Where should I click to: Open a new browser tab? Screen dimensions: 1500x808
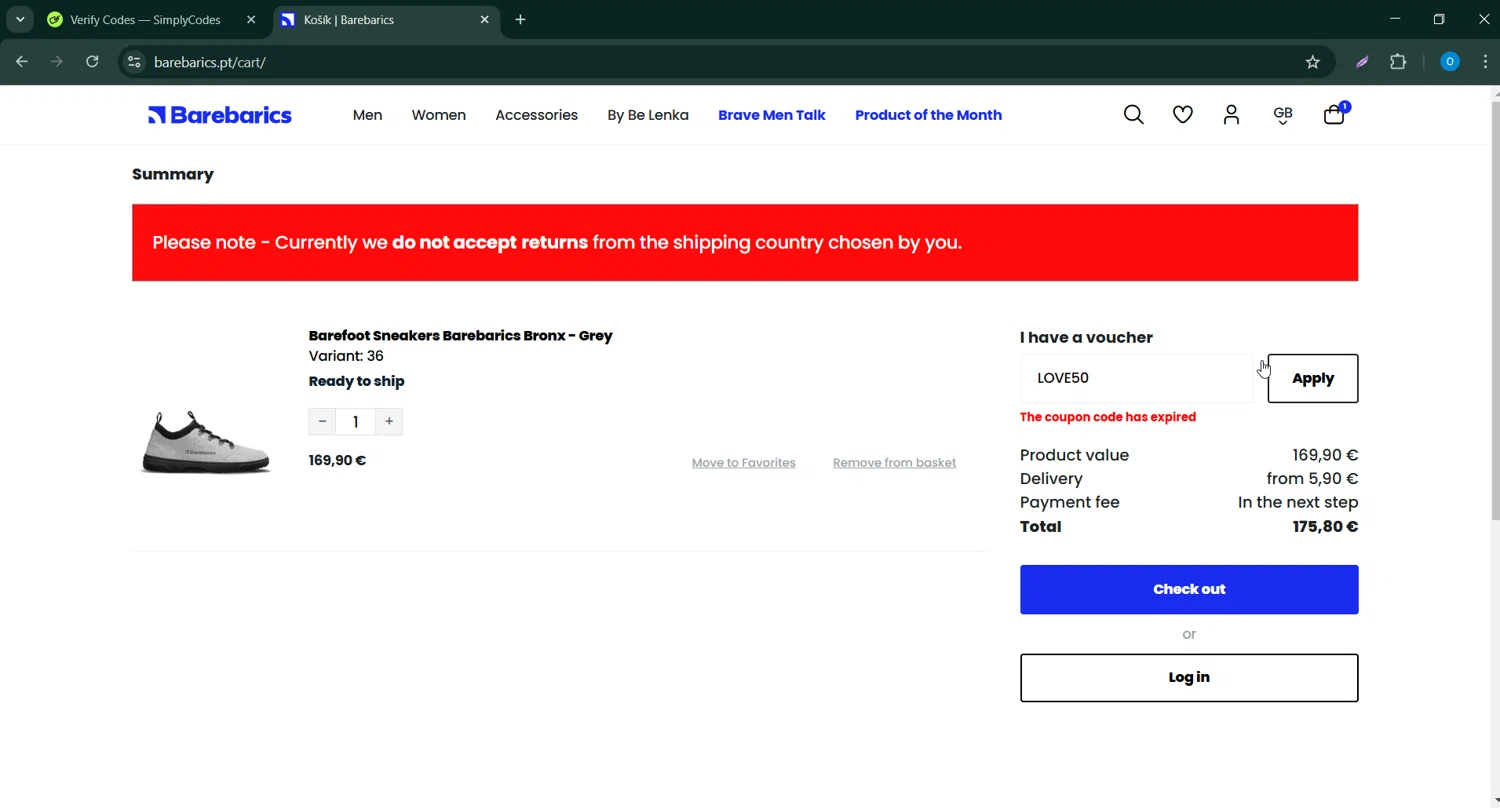click(x=520, y=19)
